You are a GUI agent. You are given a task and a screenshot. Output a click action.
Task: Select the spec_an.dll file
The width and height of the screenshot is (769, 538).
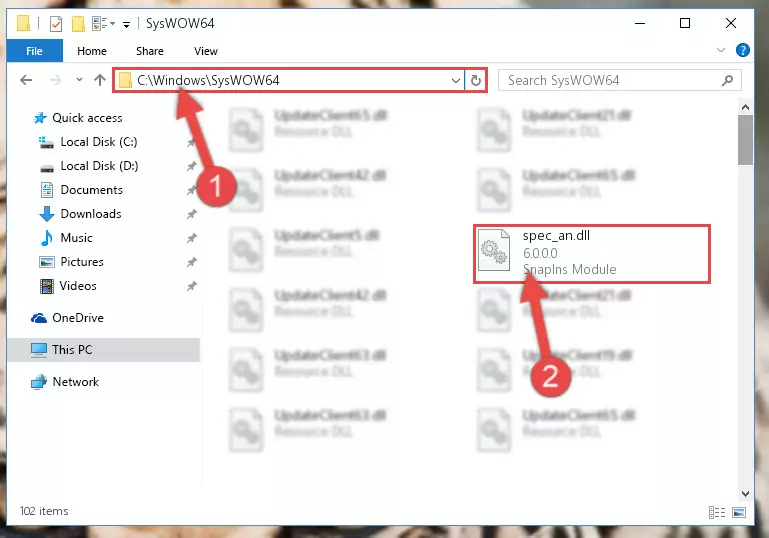point(591,253)
